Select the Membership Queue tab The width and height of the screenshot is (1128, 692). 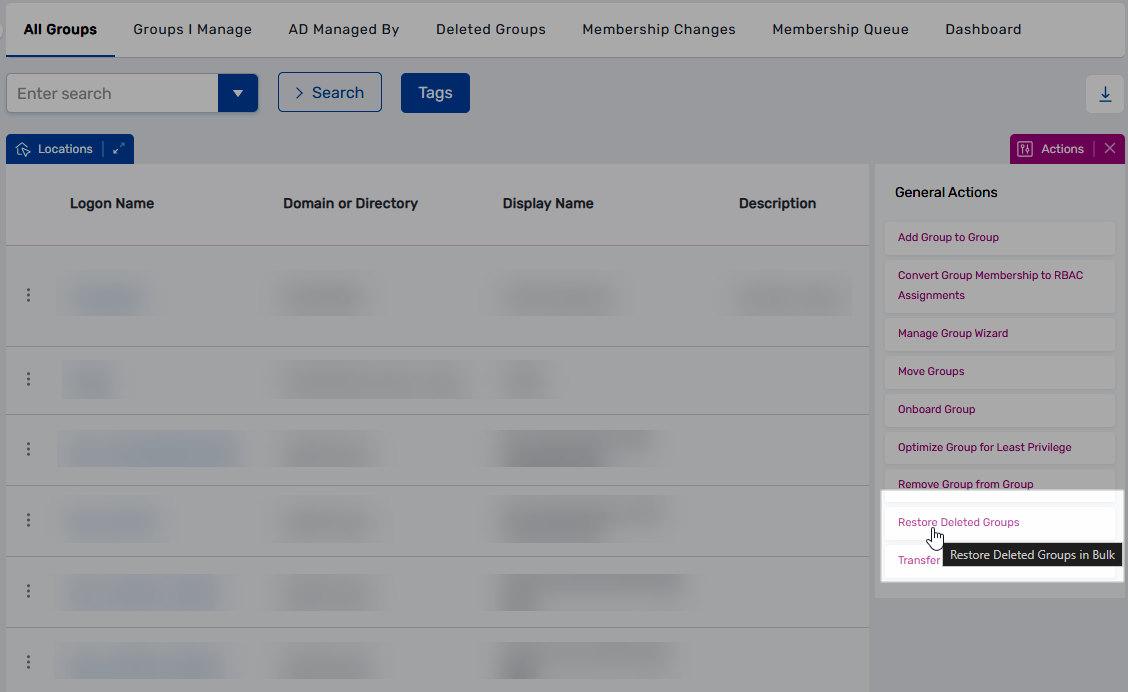click(x=840, y=29)
